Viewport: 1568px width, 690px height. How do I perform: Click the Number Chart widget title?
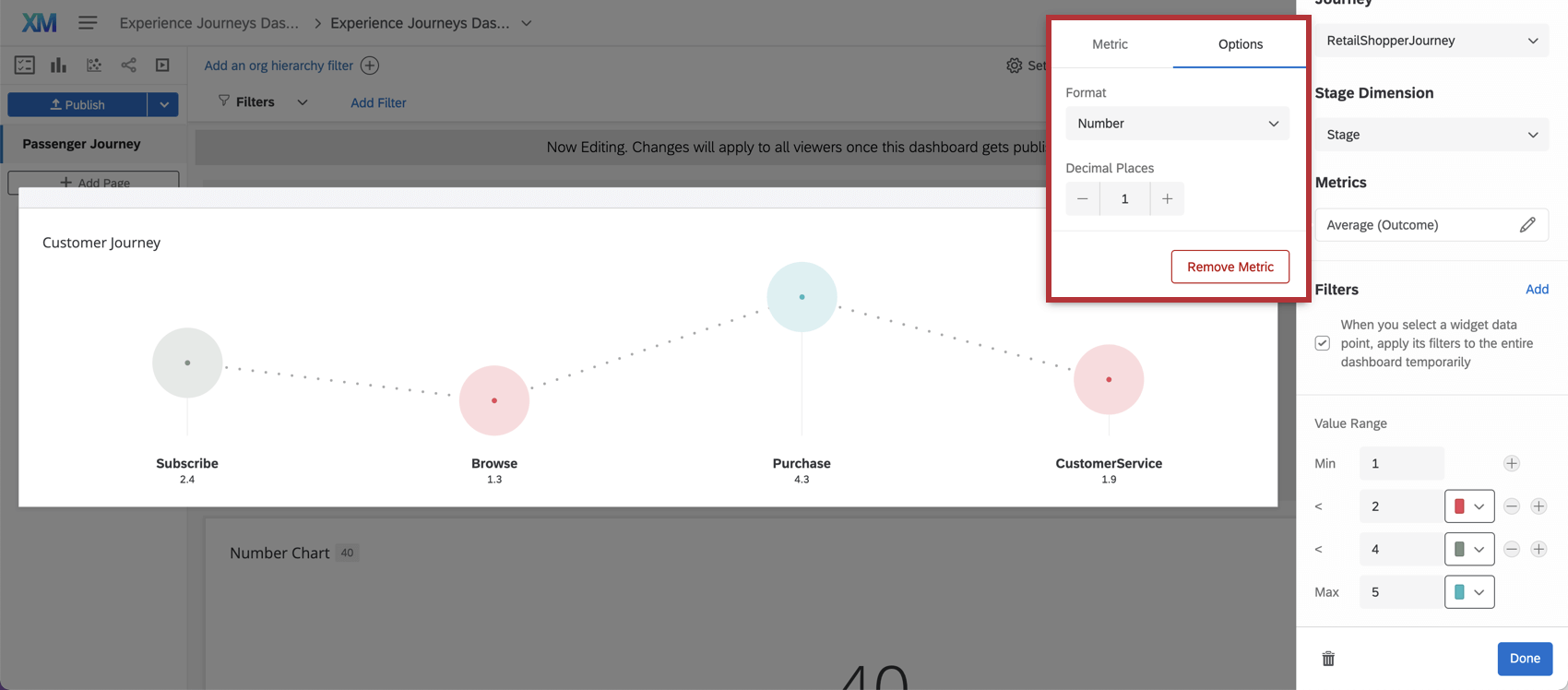[279, 553]
